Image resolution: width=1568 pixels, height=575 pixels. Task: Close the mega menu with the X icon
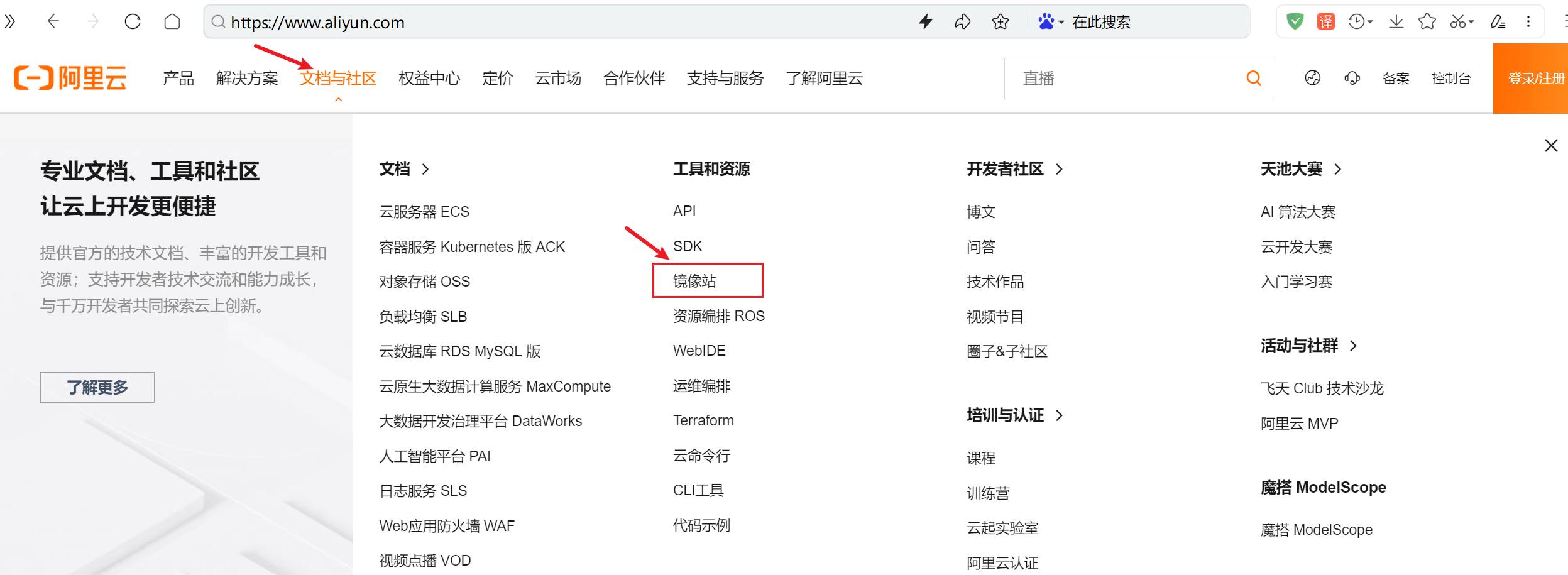(x=1551, y=146)
